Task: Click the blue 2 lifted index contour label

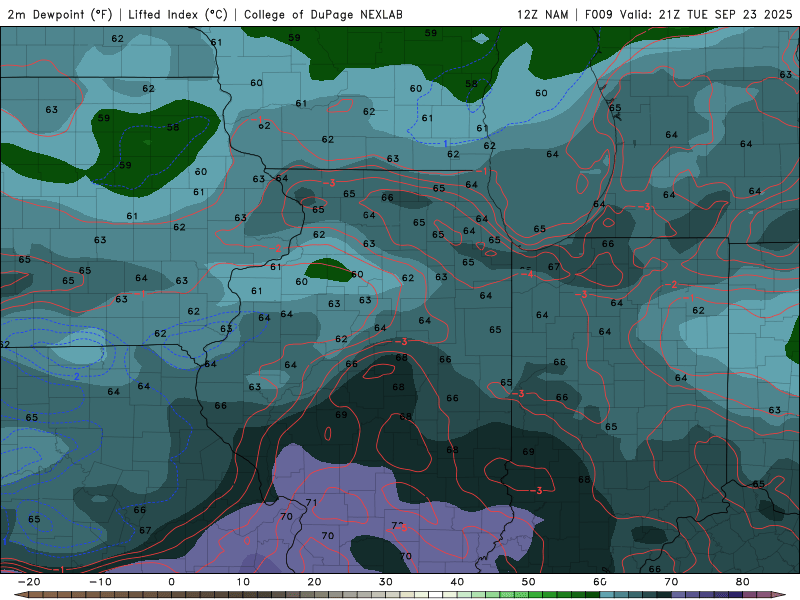Action: 77,377
